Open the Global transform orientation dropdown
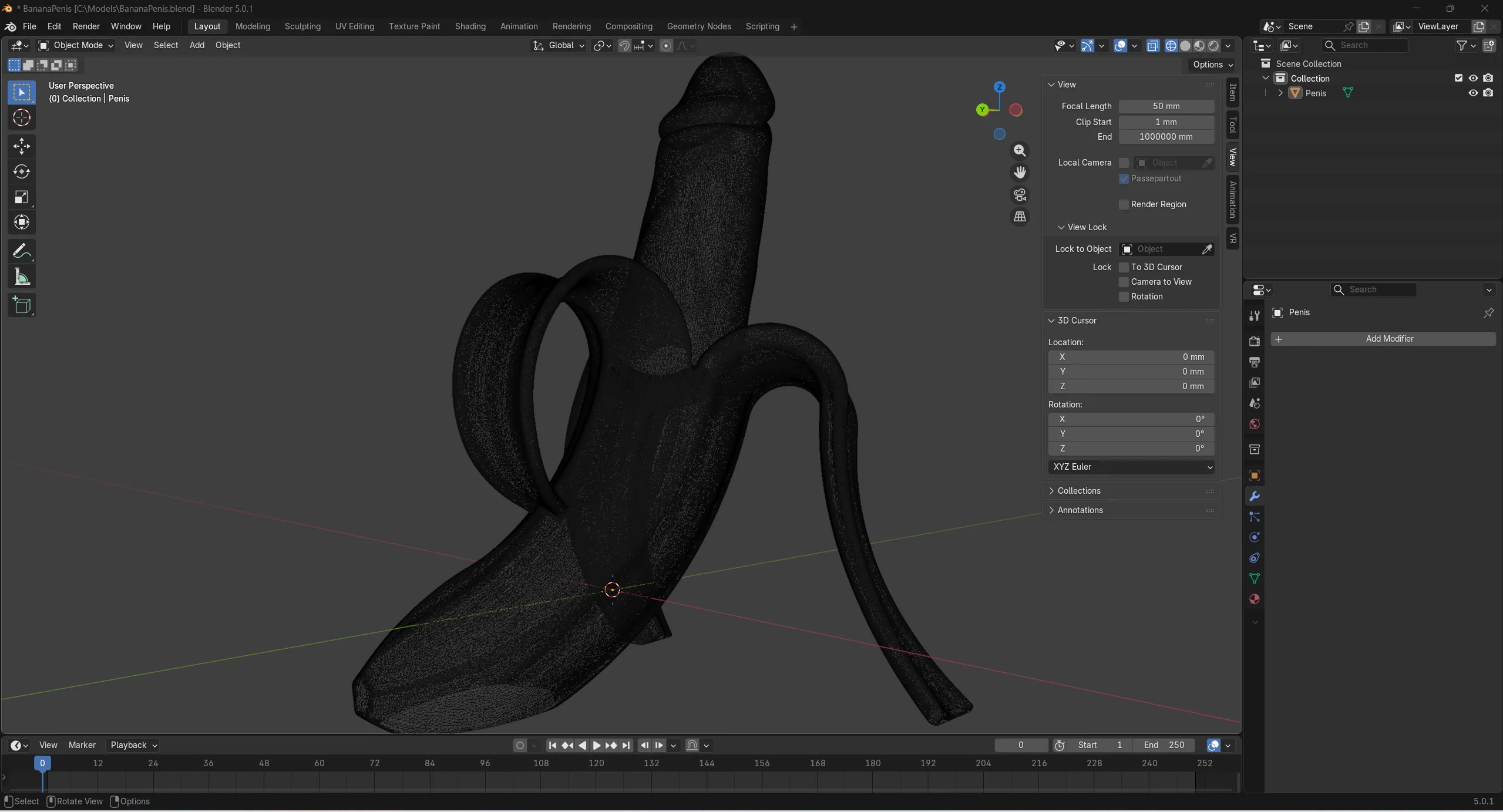This screenshot has width=1503, height=812. [559, 45]
